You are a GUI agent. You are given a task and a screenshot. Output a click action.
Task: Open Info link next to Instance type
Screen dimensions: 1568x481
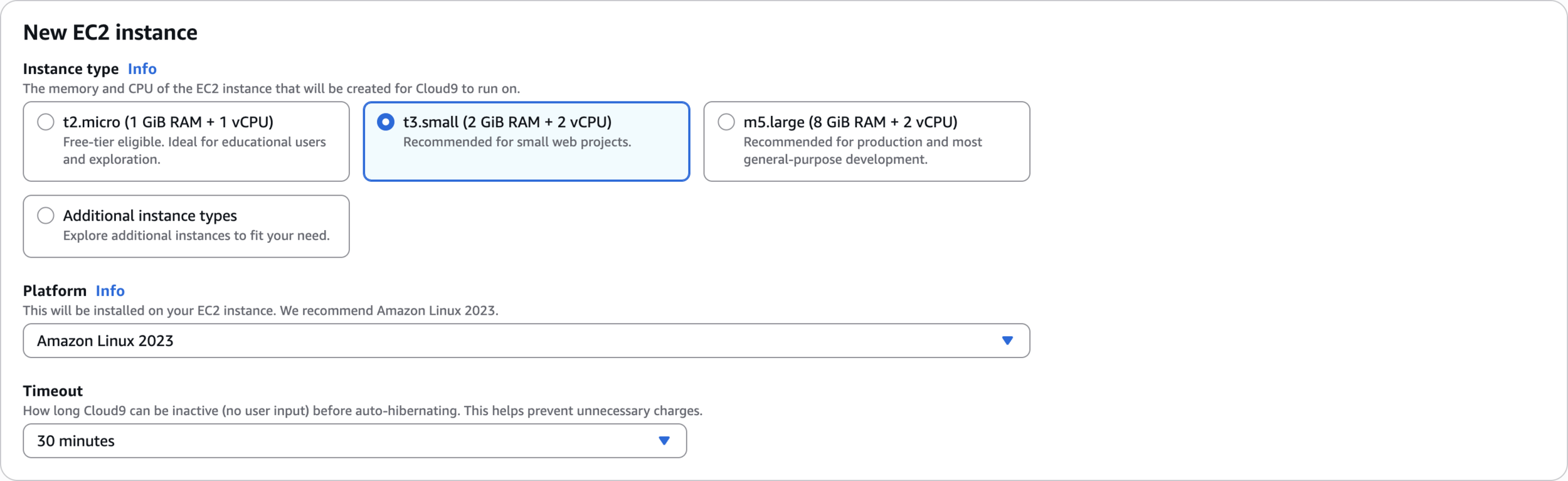[142, 69]
